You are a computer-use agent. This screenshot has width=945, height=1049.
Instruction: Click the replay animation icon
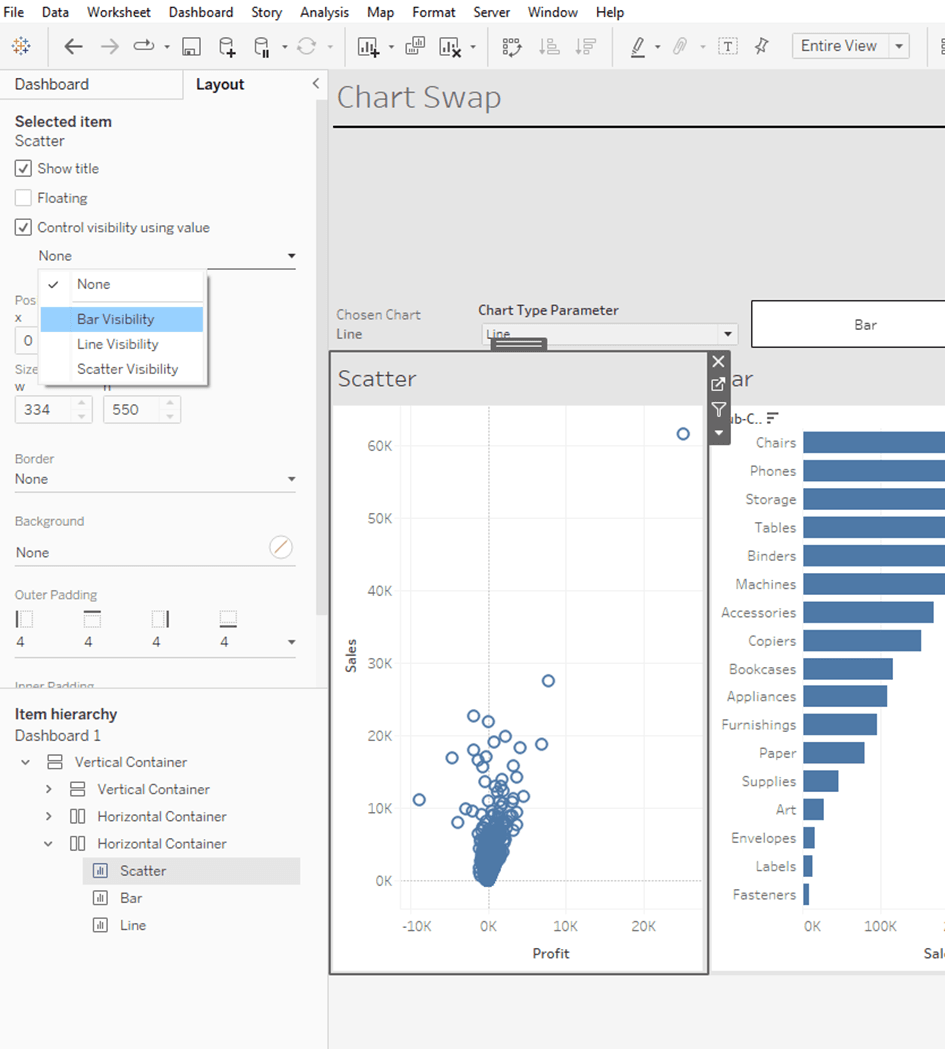click(143, 46)
